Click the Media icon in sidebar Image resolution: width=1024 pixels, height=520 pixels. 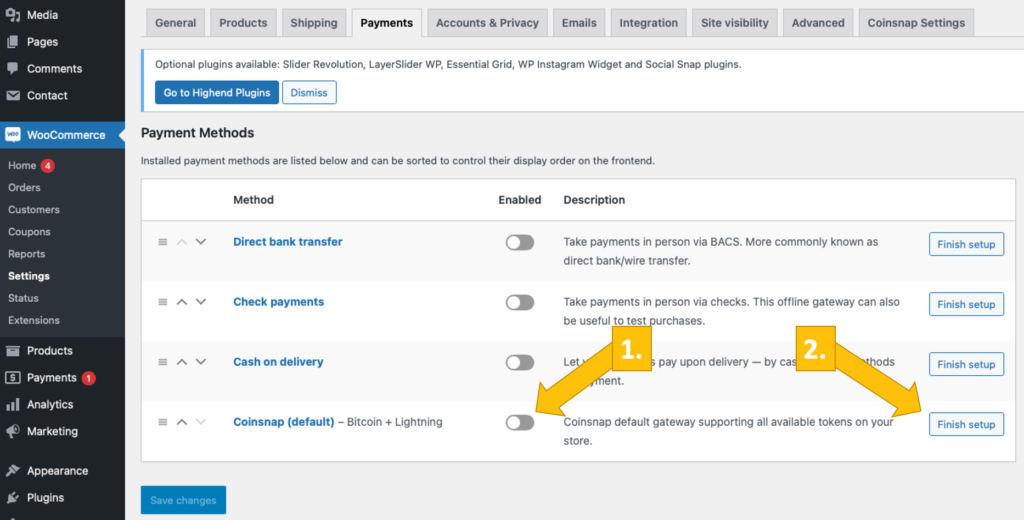[x=13, y=15]
